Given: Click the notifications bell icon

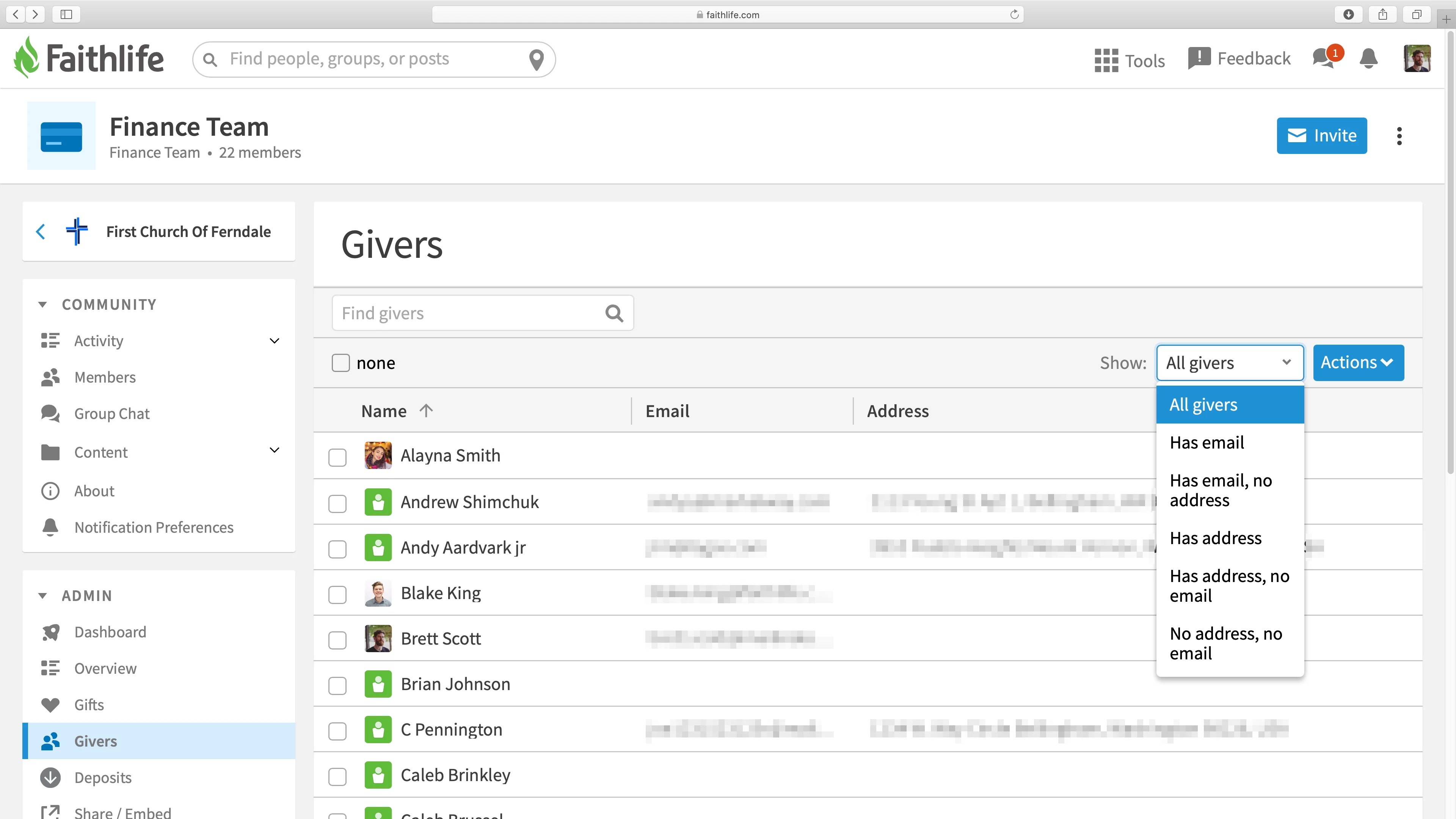Looking at the screenshot, I should [1368, 59].
